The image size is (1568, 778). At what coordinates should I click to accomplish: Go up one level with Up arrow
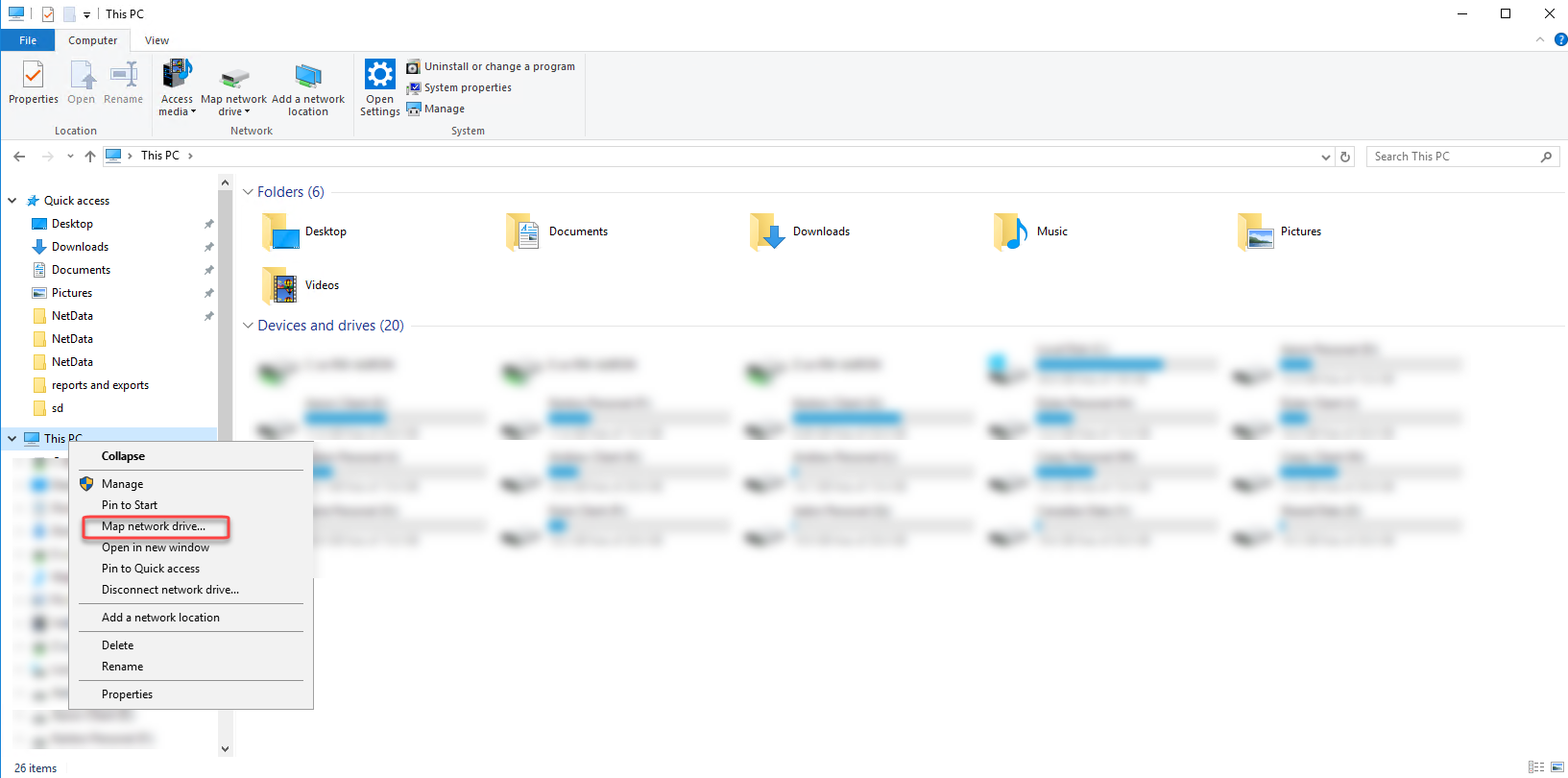[x=90, y=156]
